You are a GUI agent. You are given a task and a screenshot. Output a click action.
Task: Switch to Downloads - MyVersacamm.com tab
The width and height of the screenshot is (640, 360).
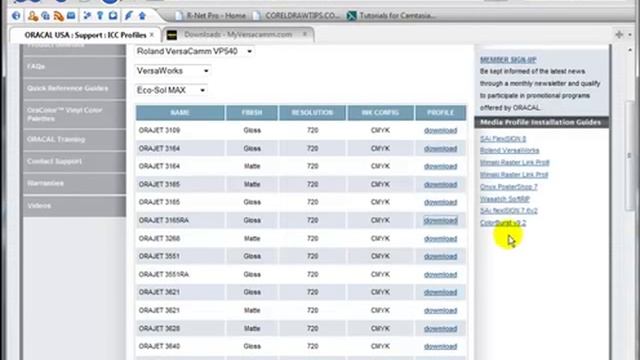coord(238,35)
